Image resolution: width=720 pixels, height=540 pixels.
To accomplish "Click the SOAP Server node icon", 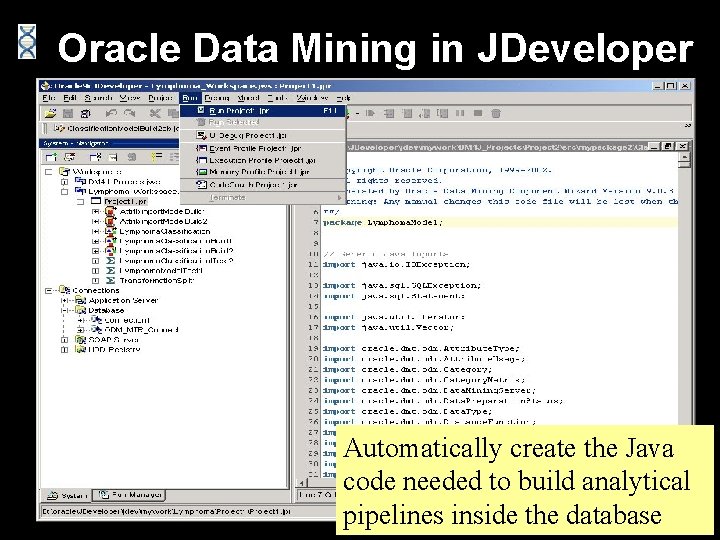I will pos(80,340).
